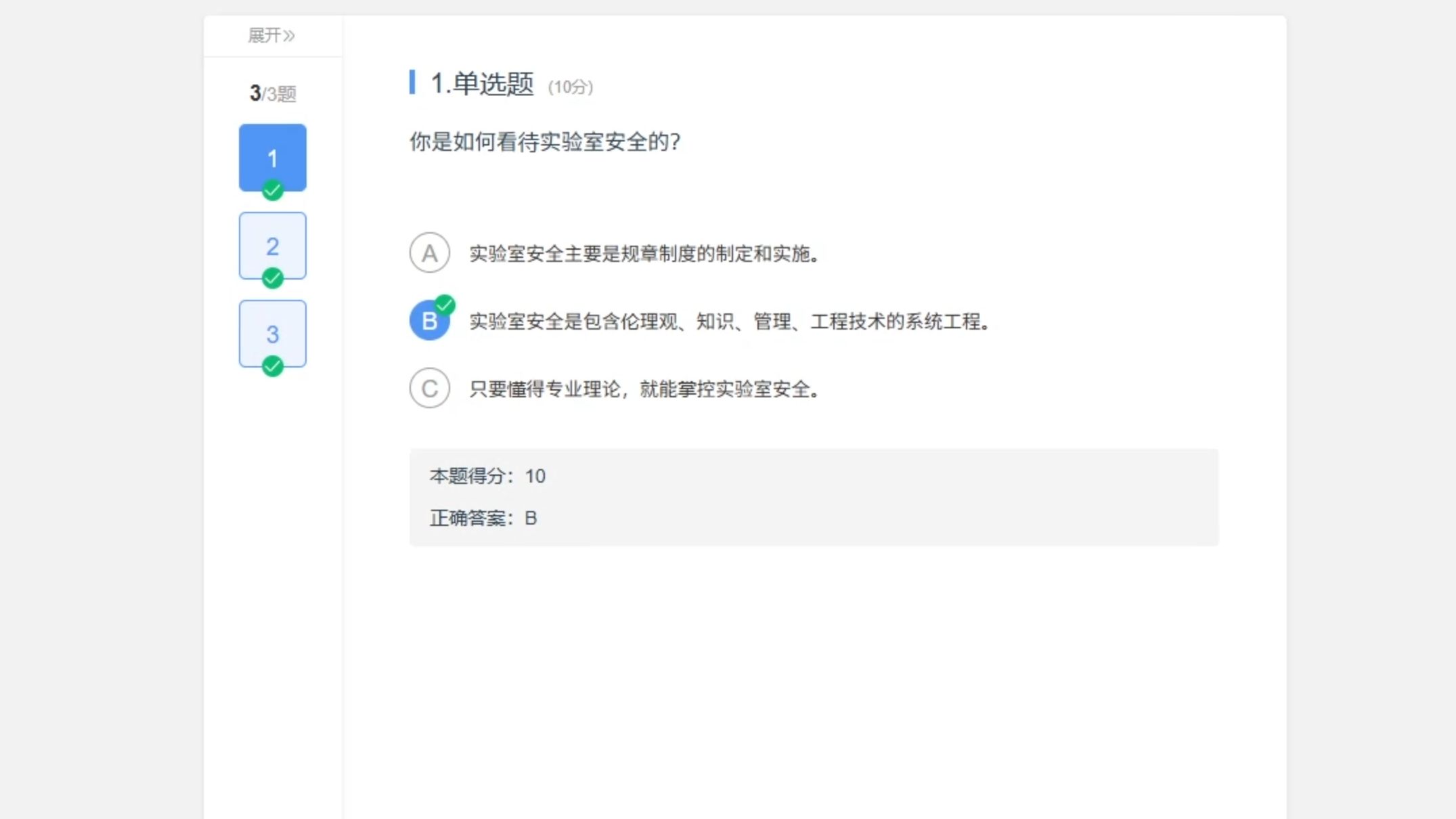
Task: Click option C text about 专业理论
Action: pyautogui.click(x=644, y=389)
